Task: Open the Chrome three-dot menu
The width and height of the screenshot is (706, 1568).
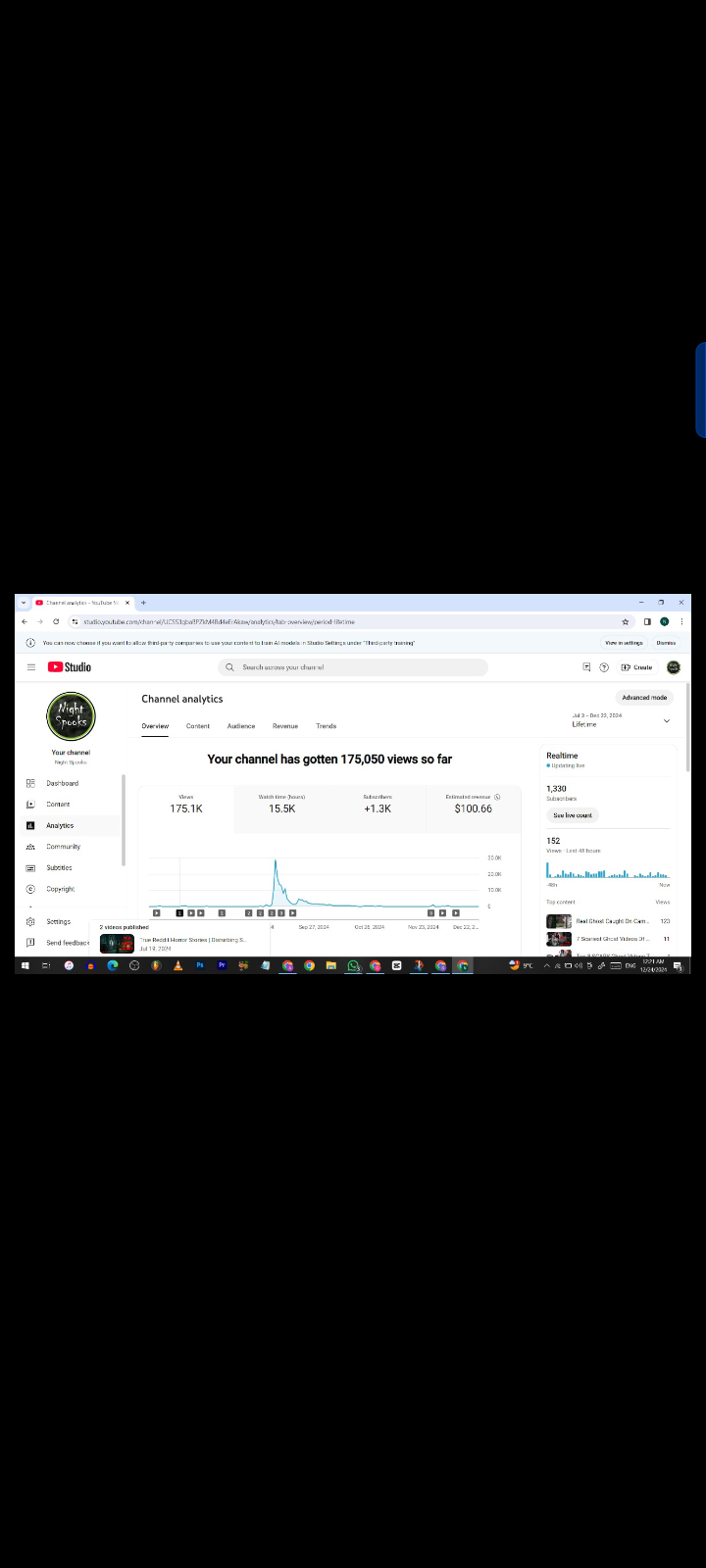Action: click(681, 621)
